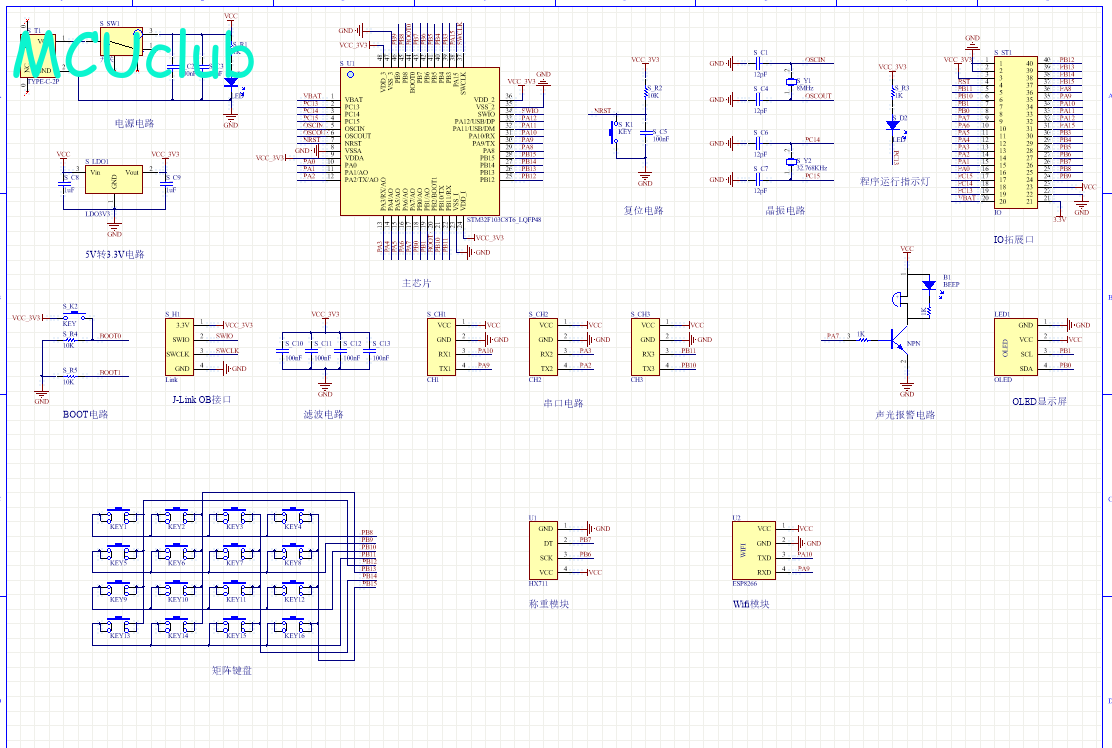
Task: Select the STM32F103C8T6 main chip symbol
Action: pos(420,141)
